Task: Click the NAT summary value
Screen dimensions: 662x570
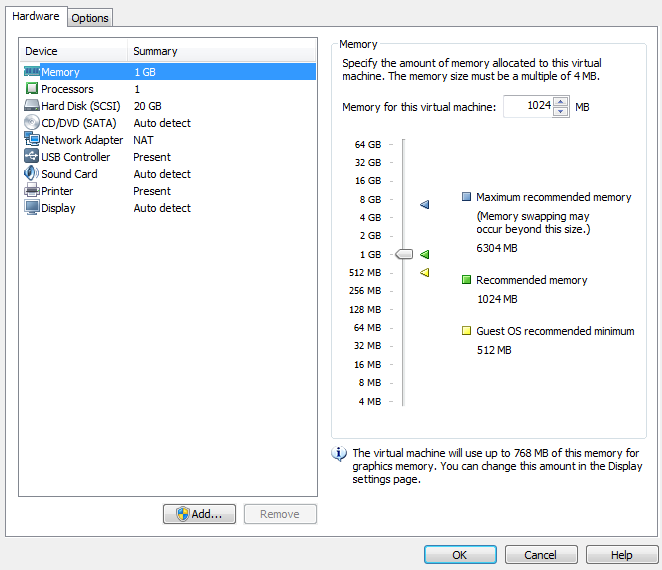Action: (143, 140)
